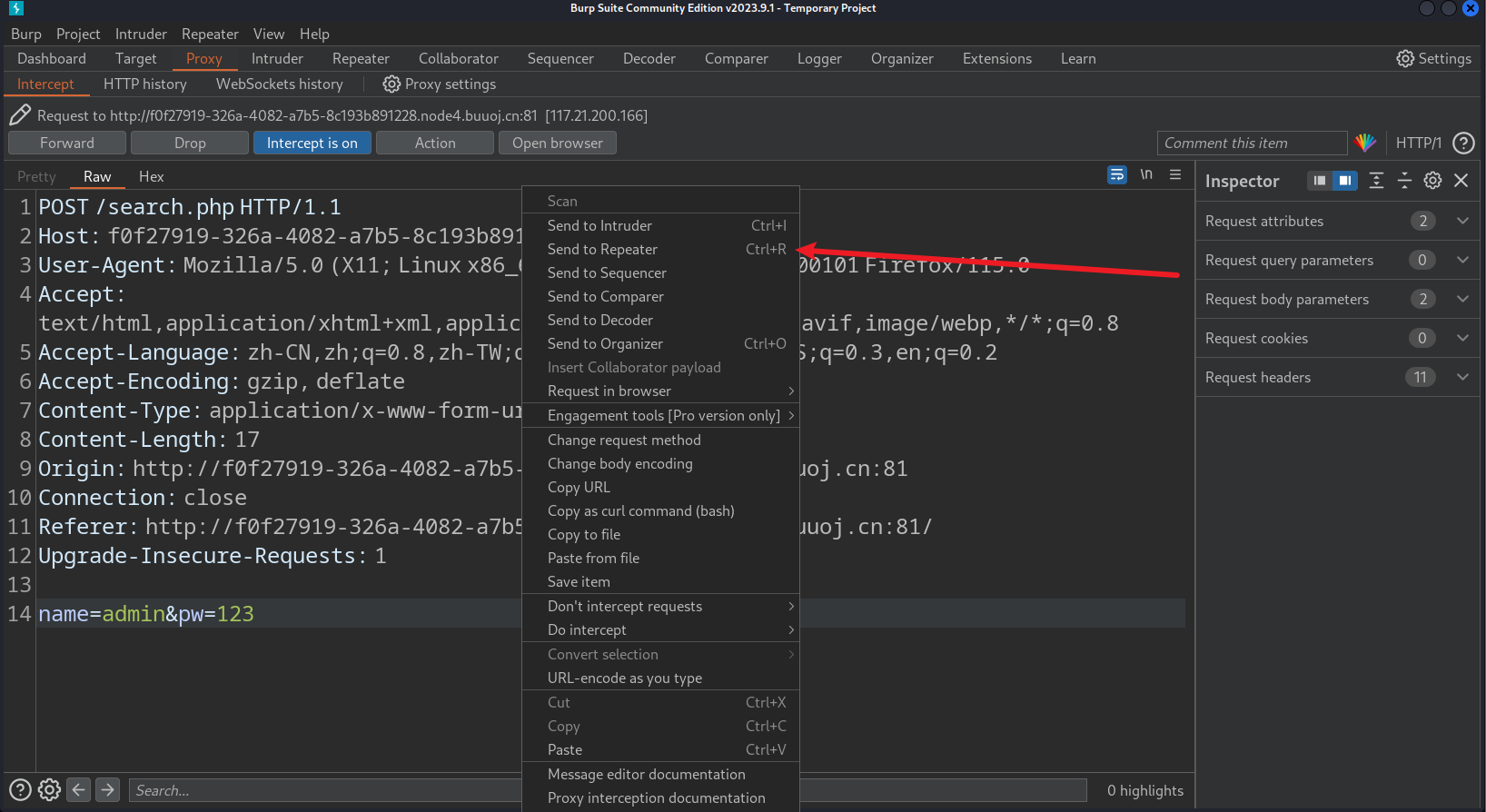Screen dimensions: 1486x812
Task: Open the Burp menu
Action: tap(26, 34)
